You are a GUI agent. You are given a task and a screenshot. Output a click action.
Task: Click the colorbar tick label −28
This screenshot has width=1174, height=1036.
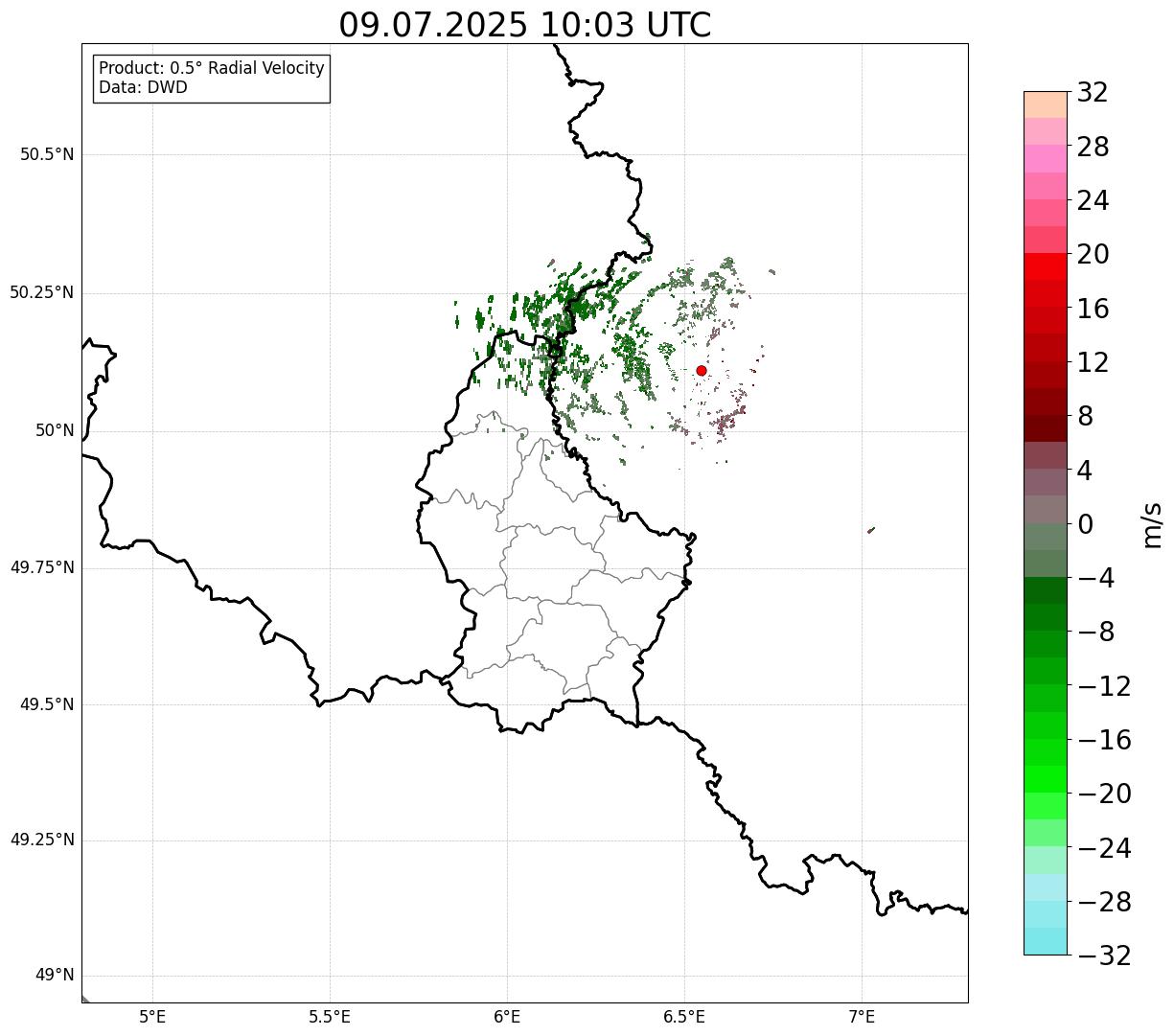(1105, 902)
